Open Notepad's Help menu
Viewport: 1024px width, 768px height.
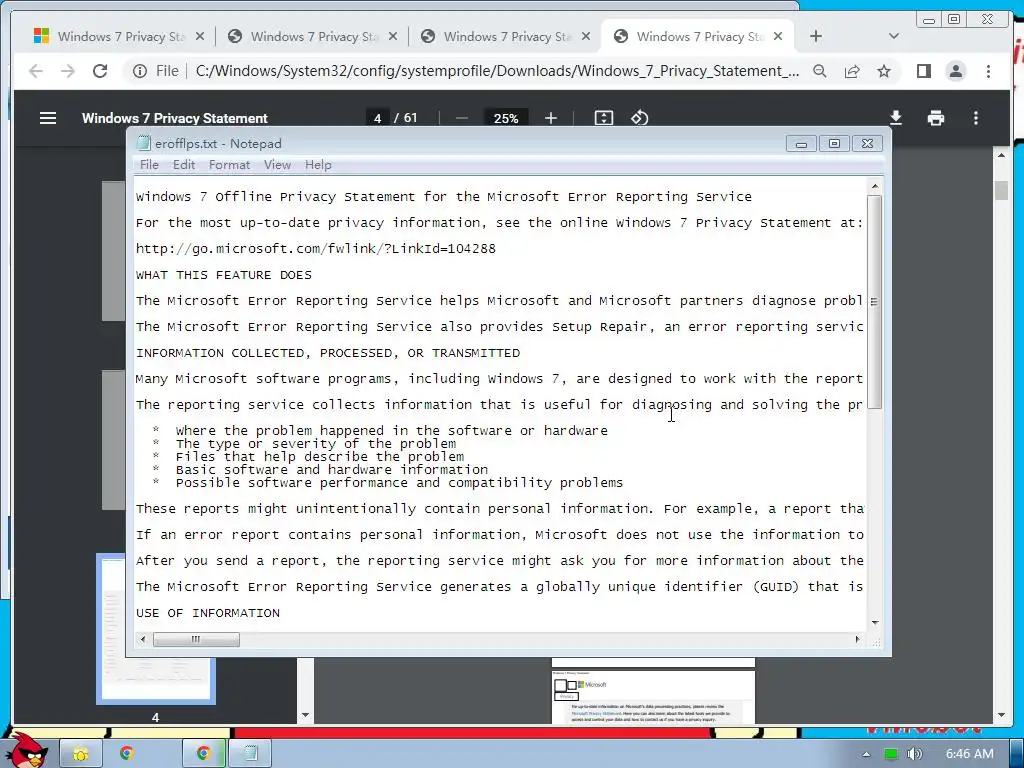pos(318,165)
